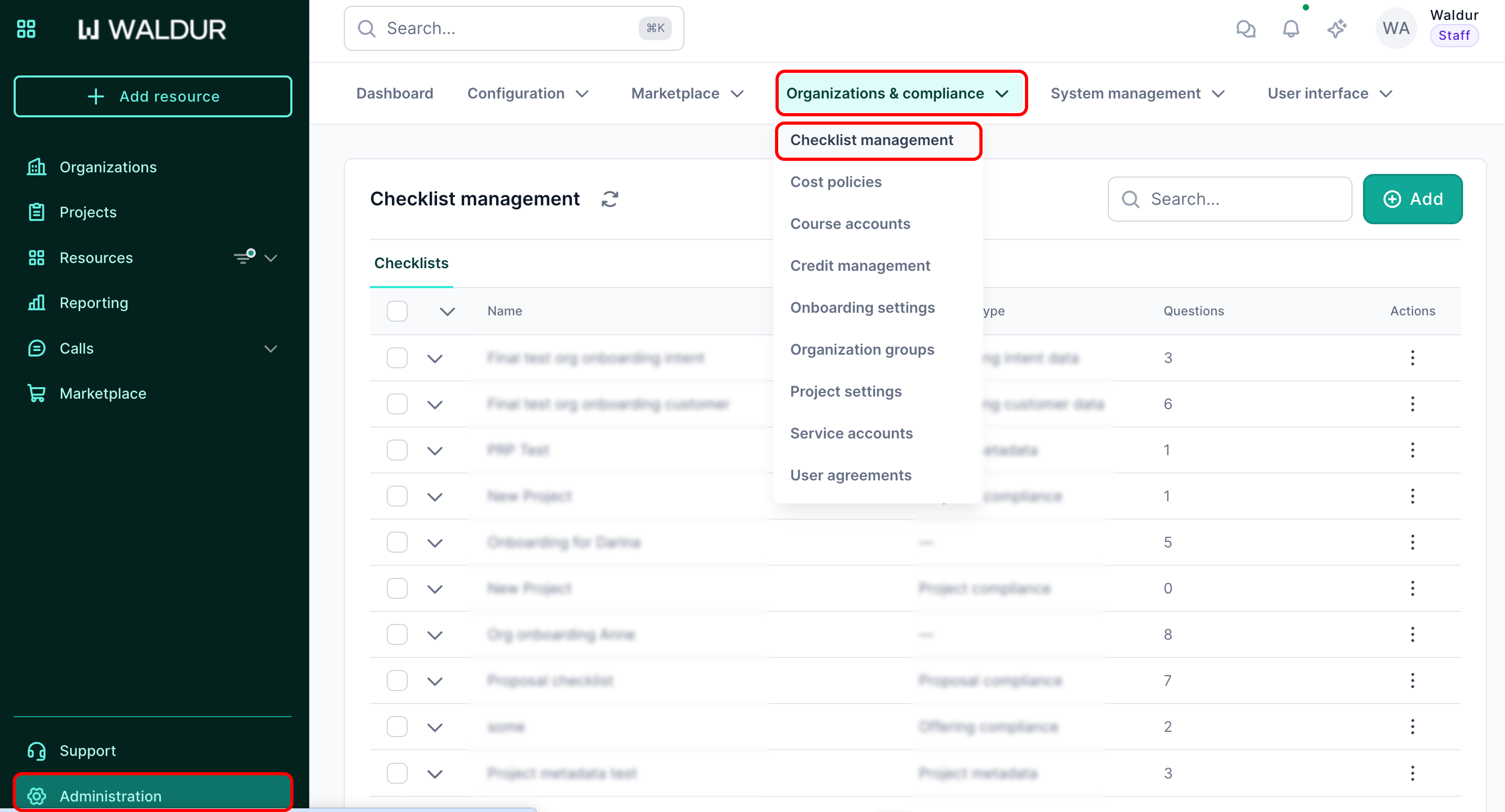Click the WA user avatar
Viewport: 1505px width, 812px height.
tap(1396, 29)
